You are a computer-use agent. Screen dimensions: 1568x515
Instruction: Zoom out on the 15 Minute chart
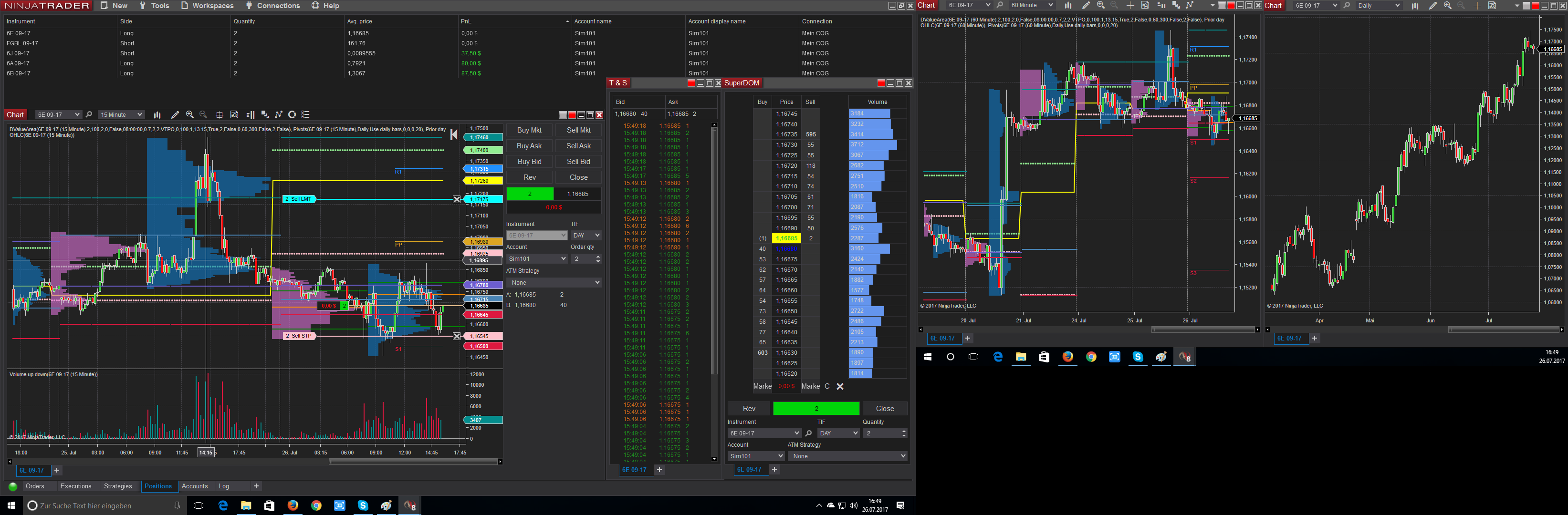203,115
